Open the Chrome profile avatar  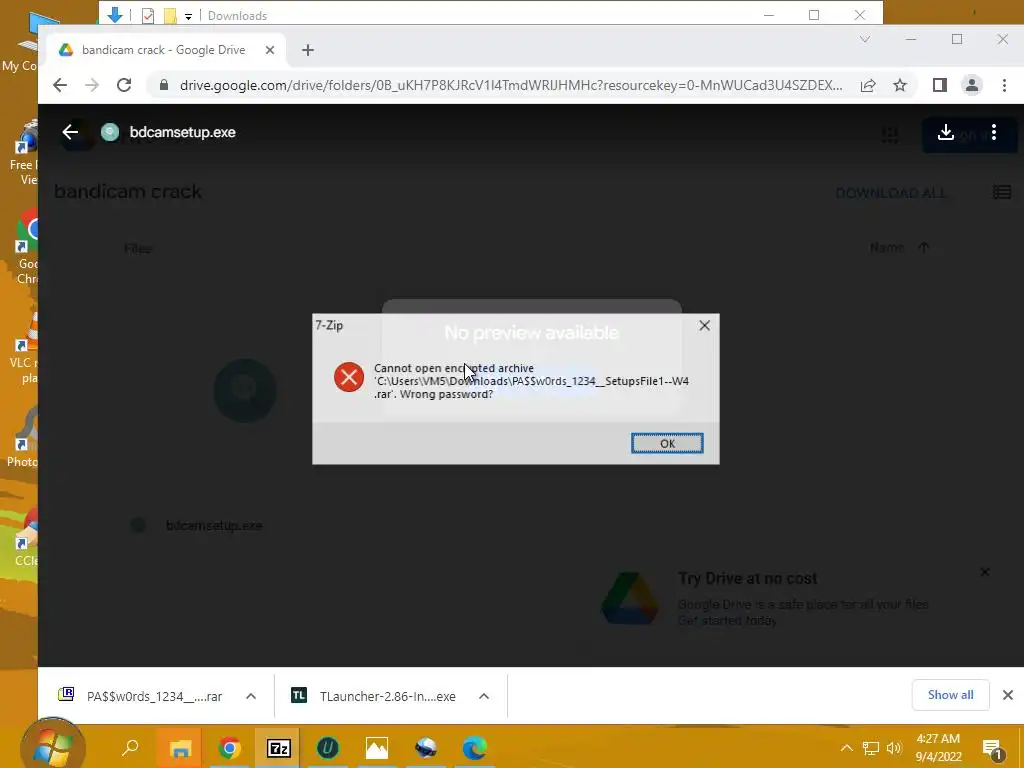click(x=972, y=85)
